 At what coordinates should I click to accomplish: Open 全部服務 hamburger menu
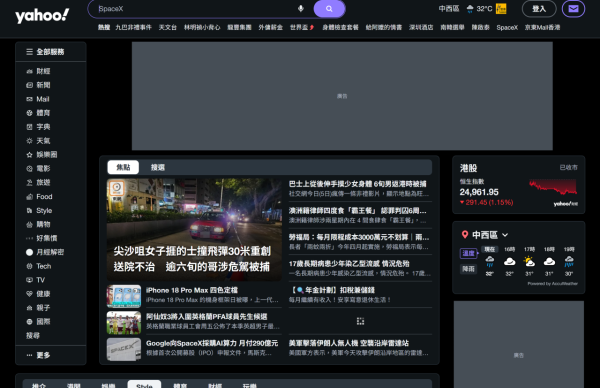[45, 52]
